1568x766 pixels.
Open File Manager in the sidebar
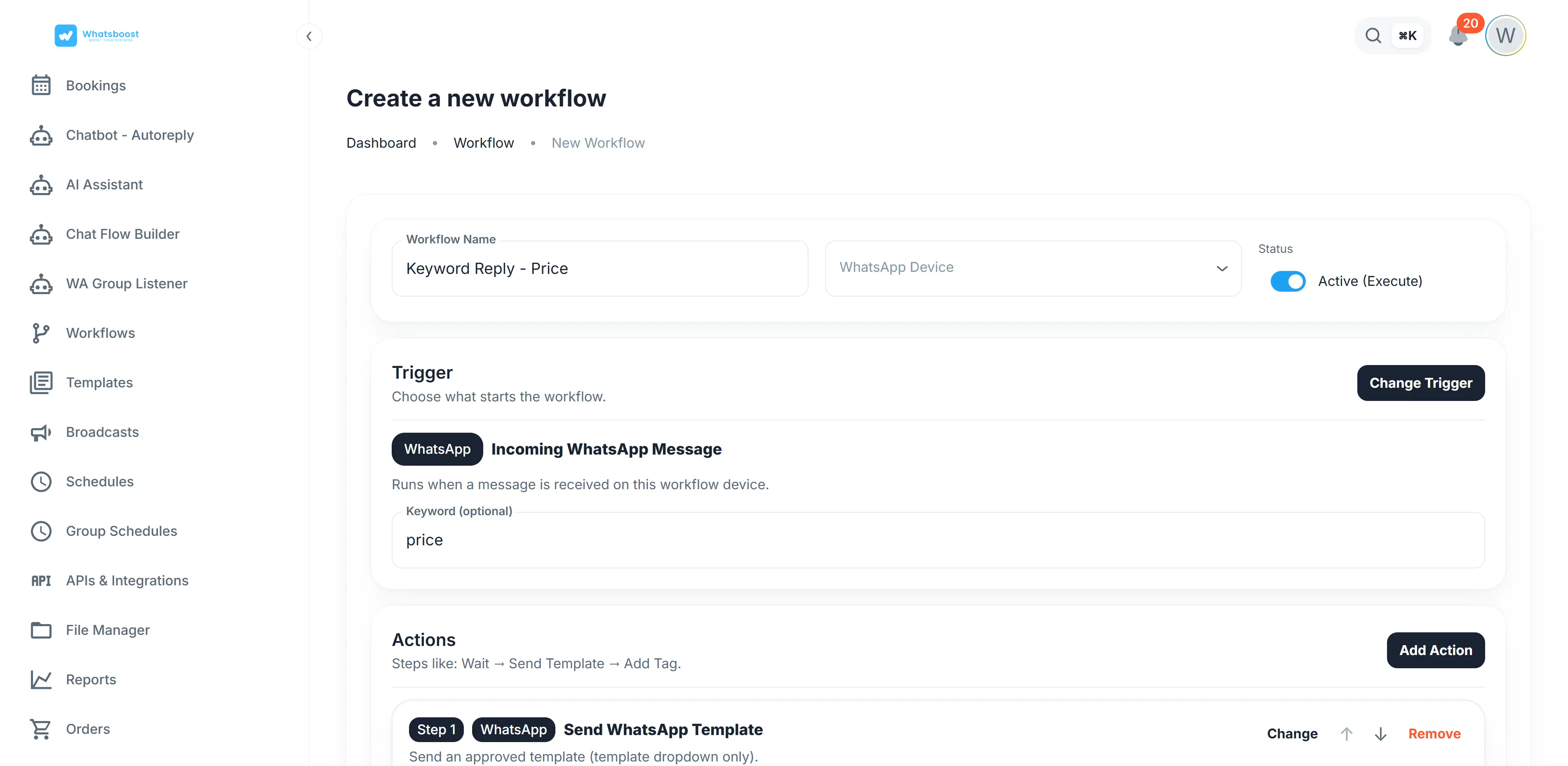[x=108, y=630]
